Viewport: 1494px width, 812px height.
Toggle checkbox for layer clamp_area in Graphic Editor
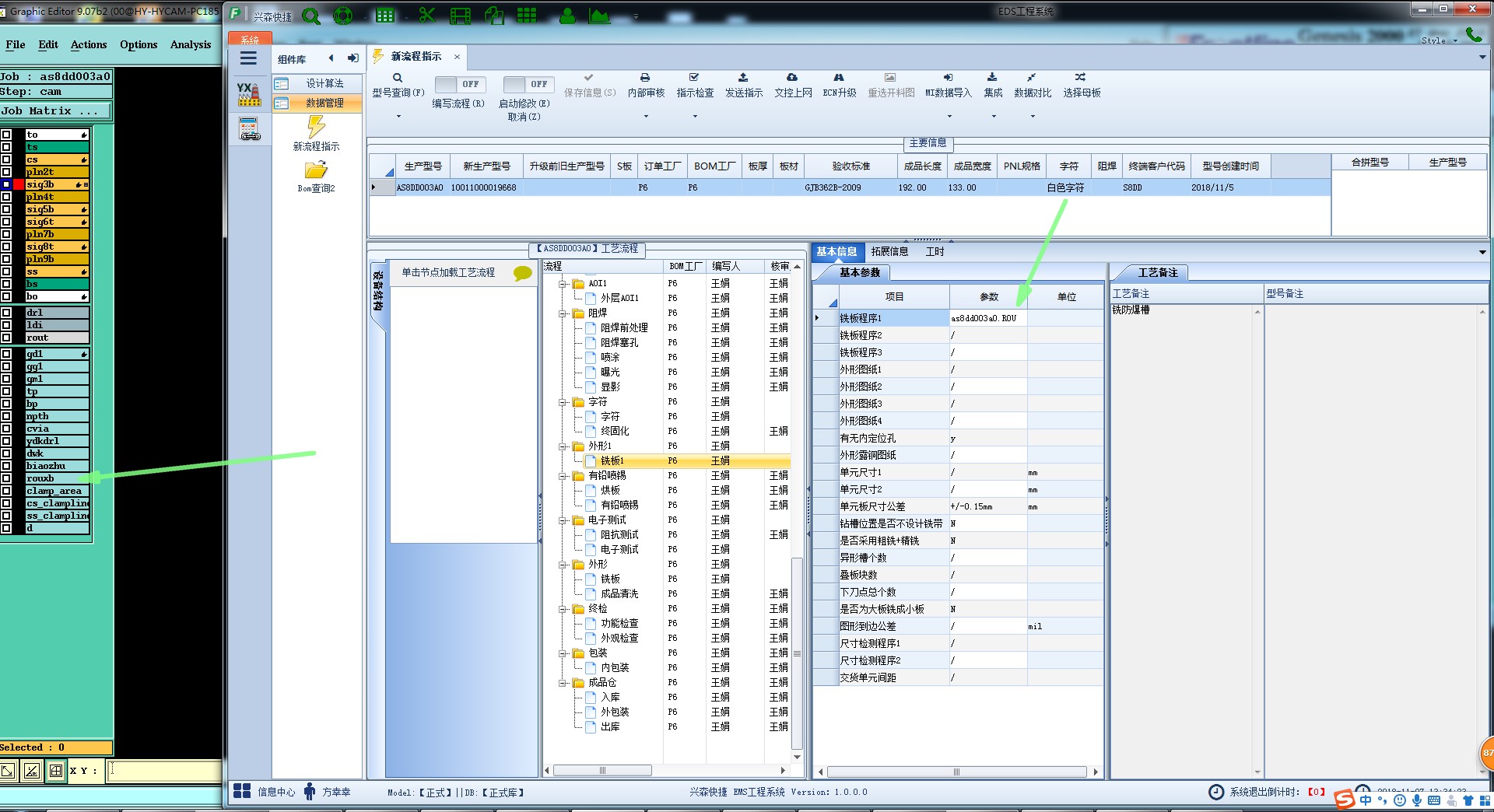[6, 491]
